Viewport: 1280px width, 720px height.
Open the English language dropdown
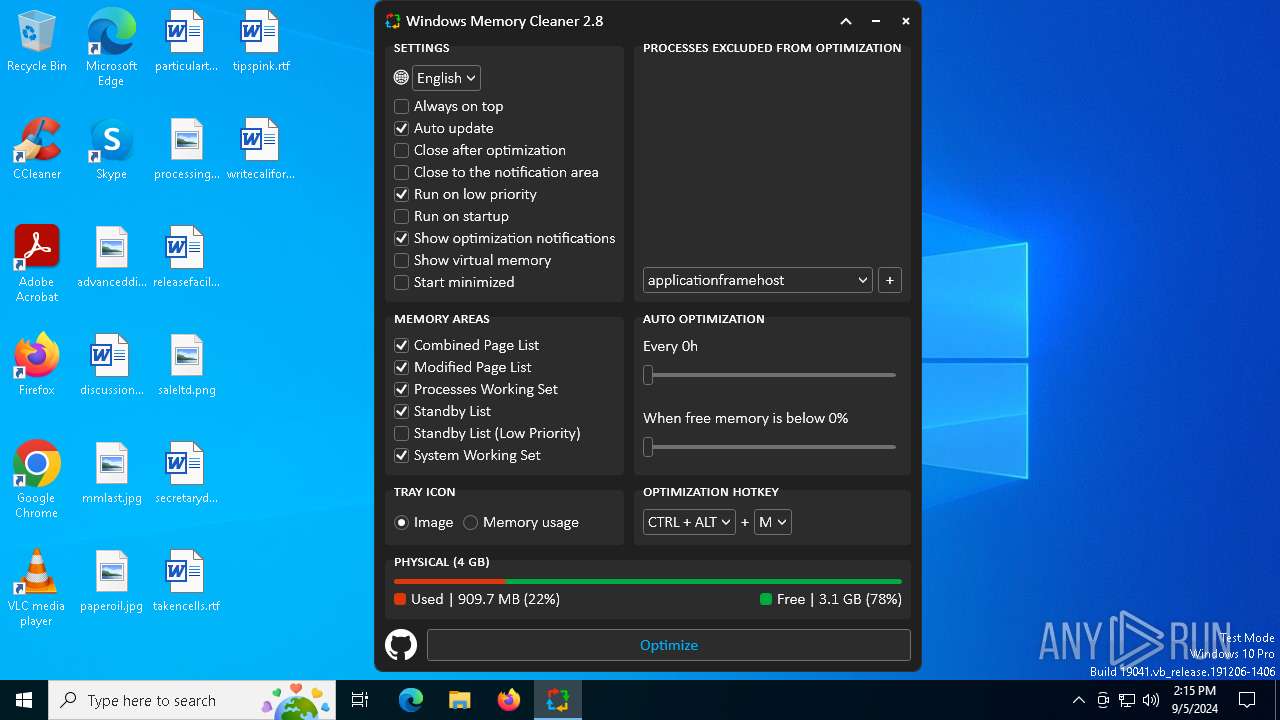pyautogui.click(x=446, y=78)
